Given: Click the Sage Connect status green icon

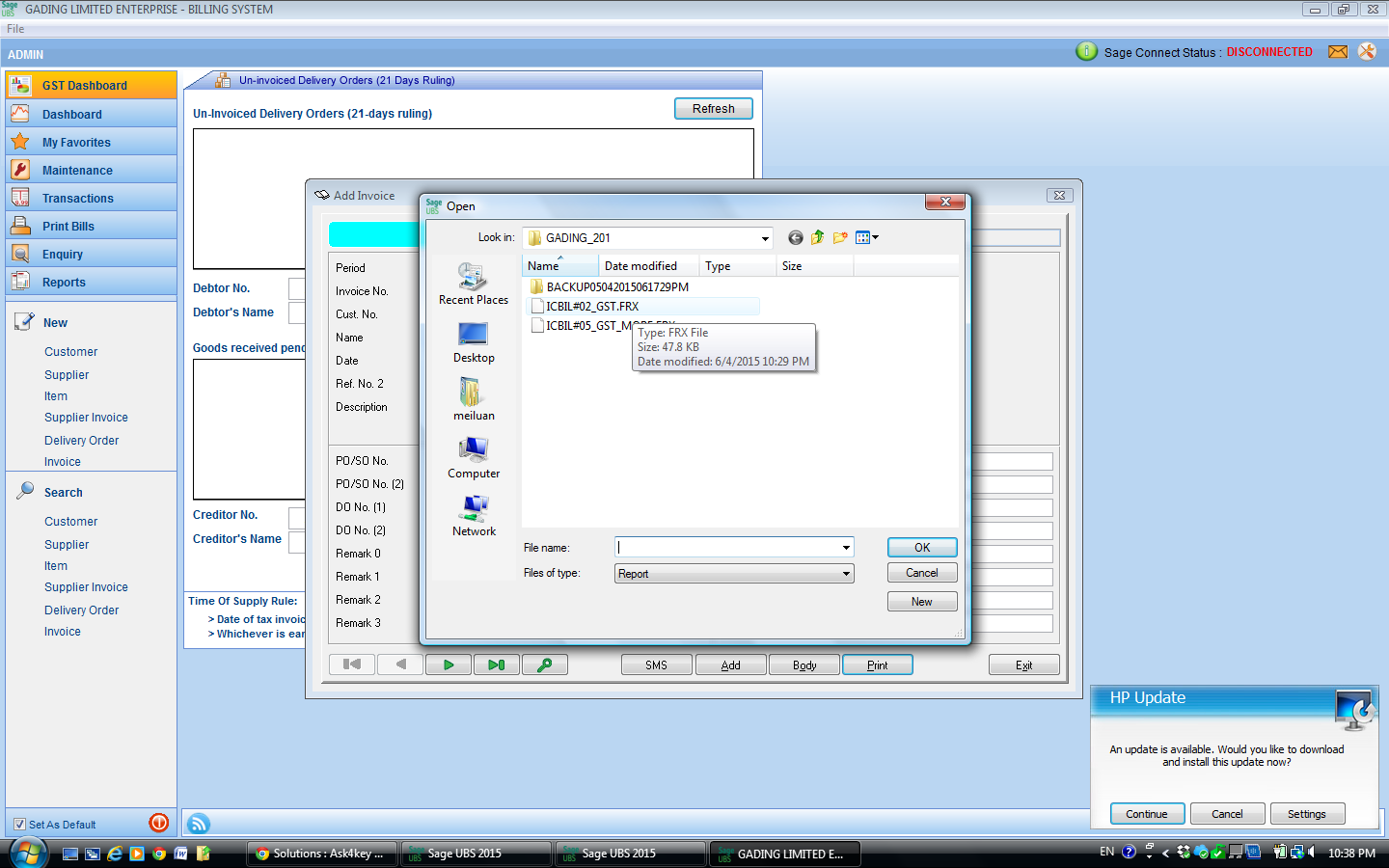Looking at the screenshot, I should click(1086, 51).
